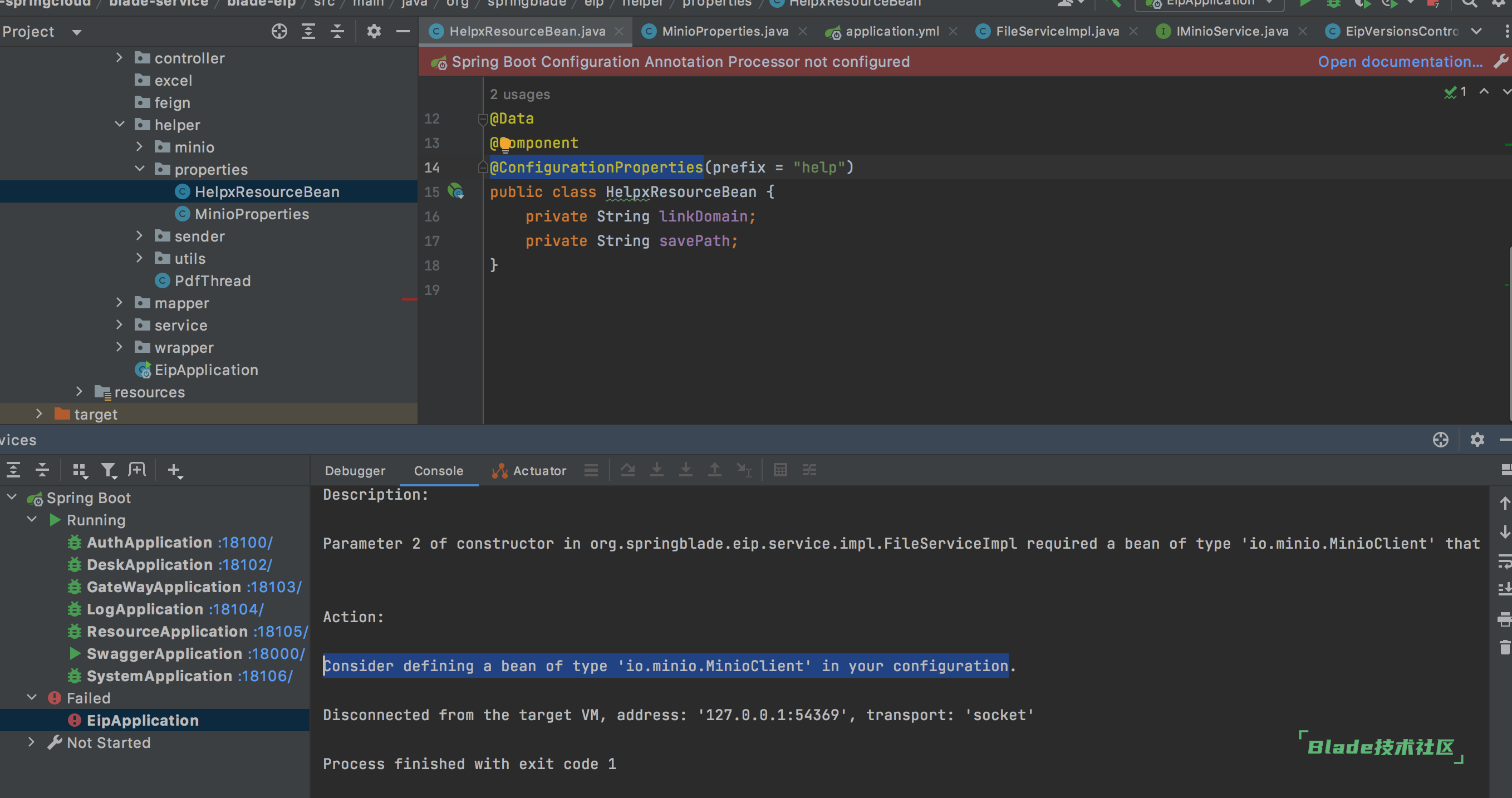Select the Console tab
1512x798 pixels.
439,471
